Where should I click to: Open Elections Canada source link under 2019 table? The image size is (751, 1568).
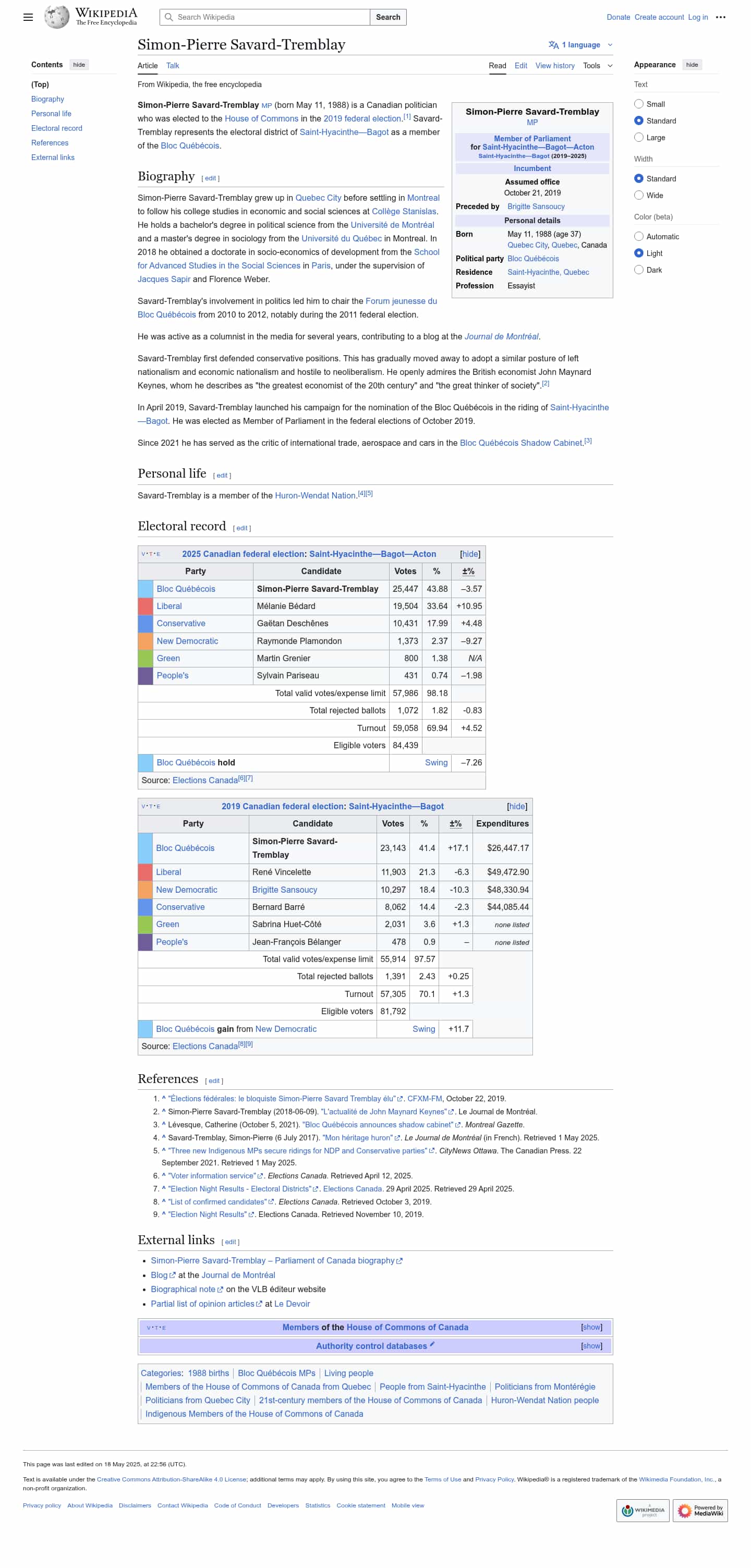point(205,1047)
